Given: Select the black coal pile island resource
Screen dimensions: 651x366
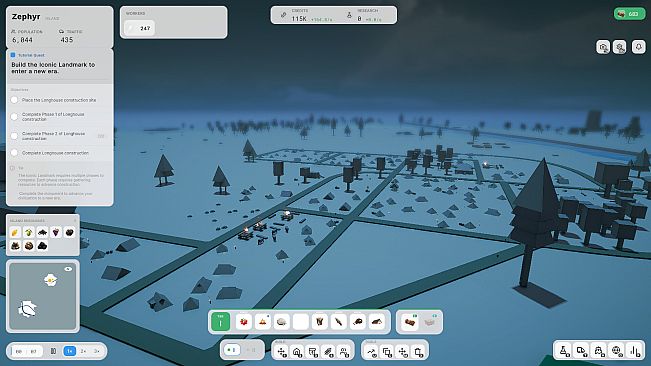Looking at the screenshot, I should coord(42,246).
